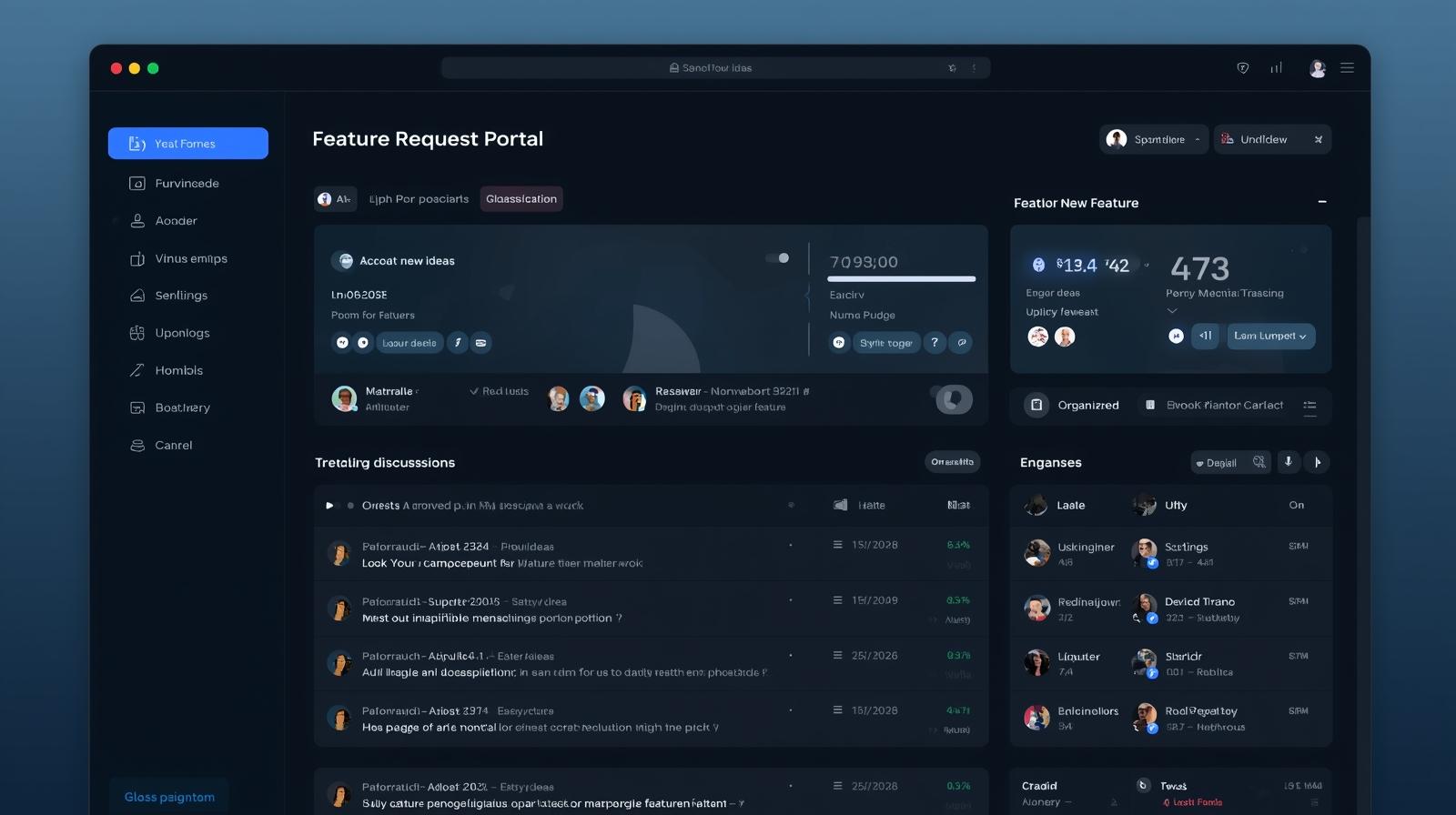Image resolution: width=1456 pixels, height=815 pixels.
Task: Open the list icon on Atirulle4.1 row
Action: tap(837, 655)
